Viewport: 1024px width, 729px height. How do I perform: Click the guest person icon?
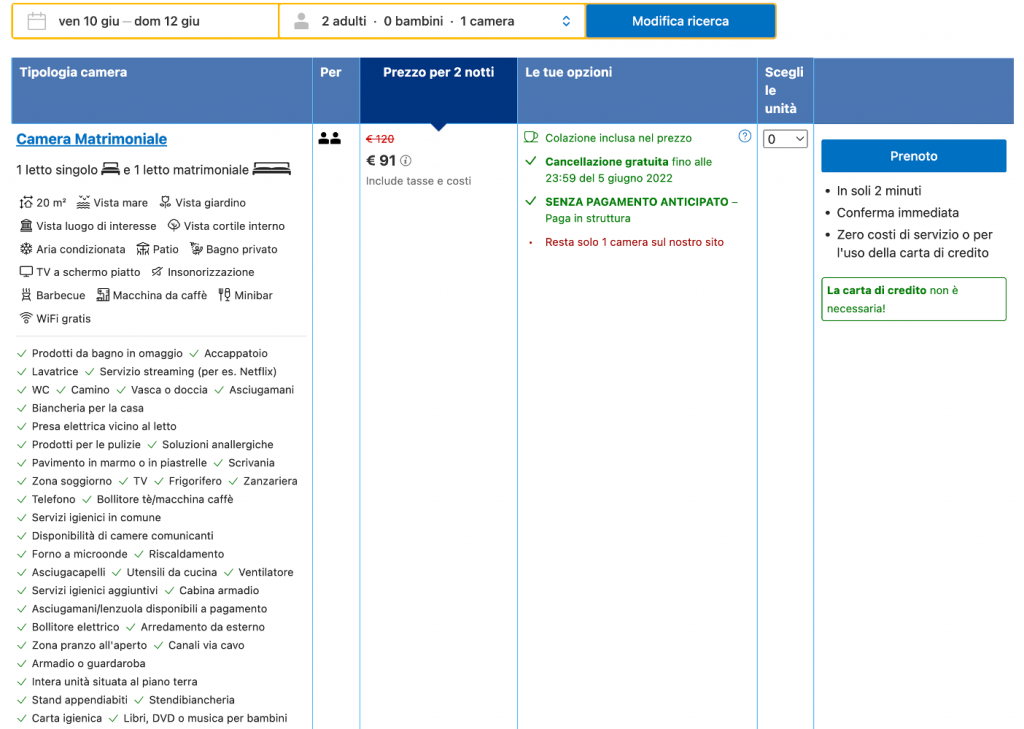coord(301,21)
